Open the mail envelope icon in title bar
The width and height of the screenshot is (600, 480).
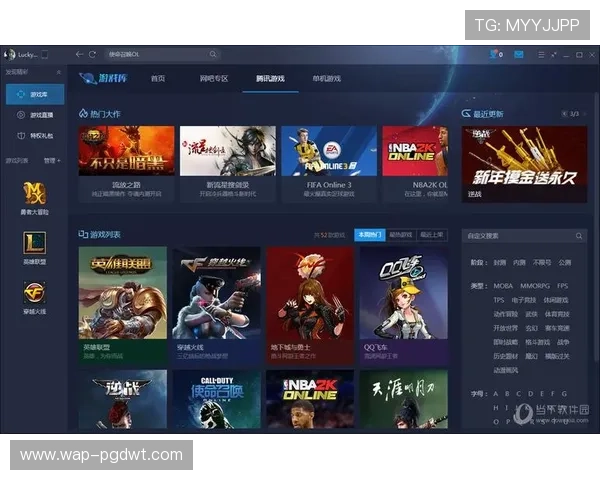(x=519, y=54)
